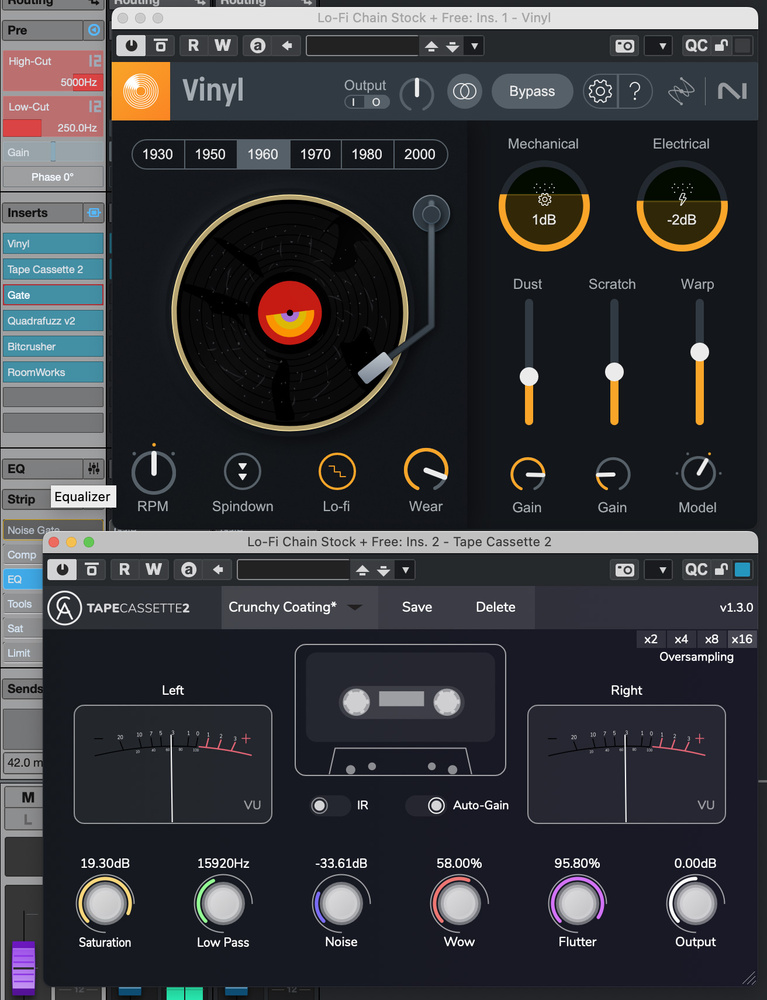Click the Flutter knob
The height and width of the screenshot is (1000, 767).
(577, 903)
